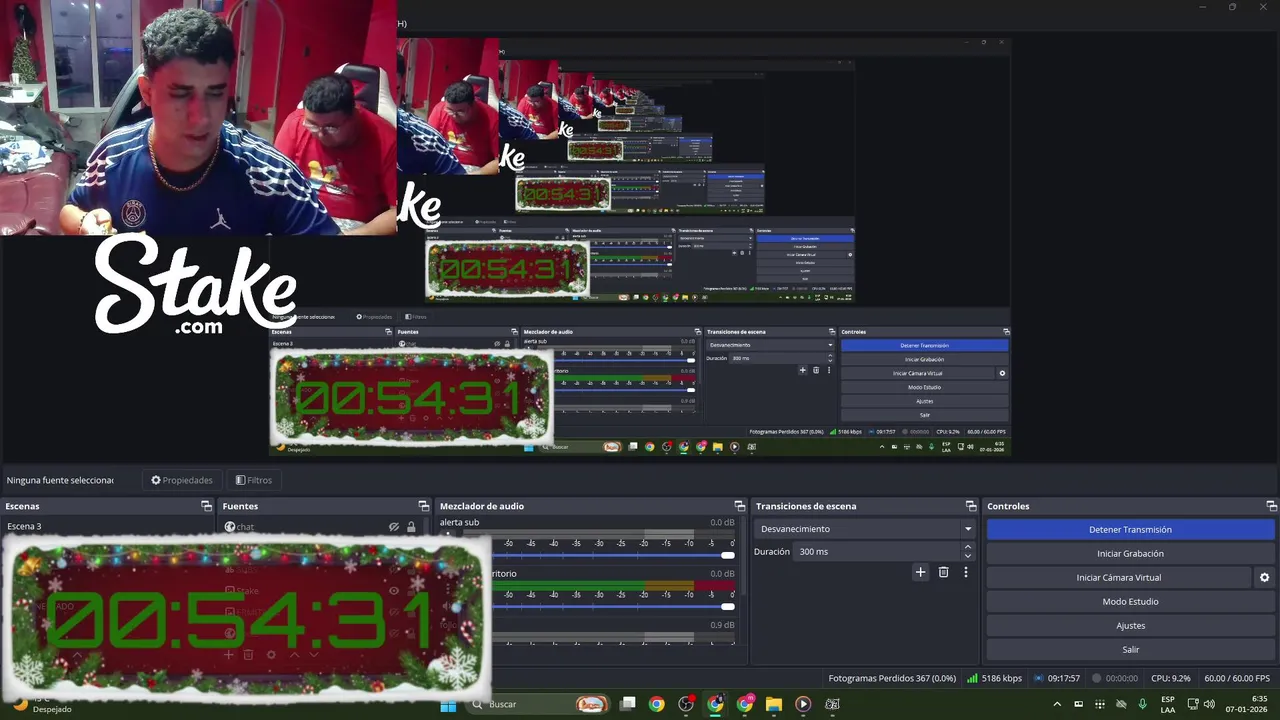Open Chrome with the pink profile badge
Viewport: 1280px width, 720px height.
[745, 704]
